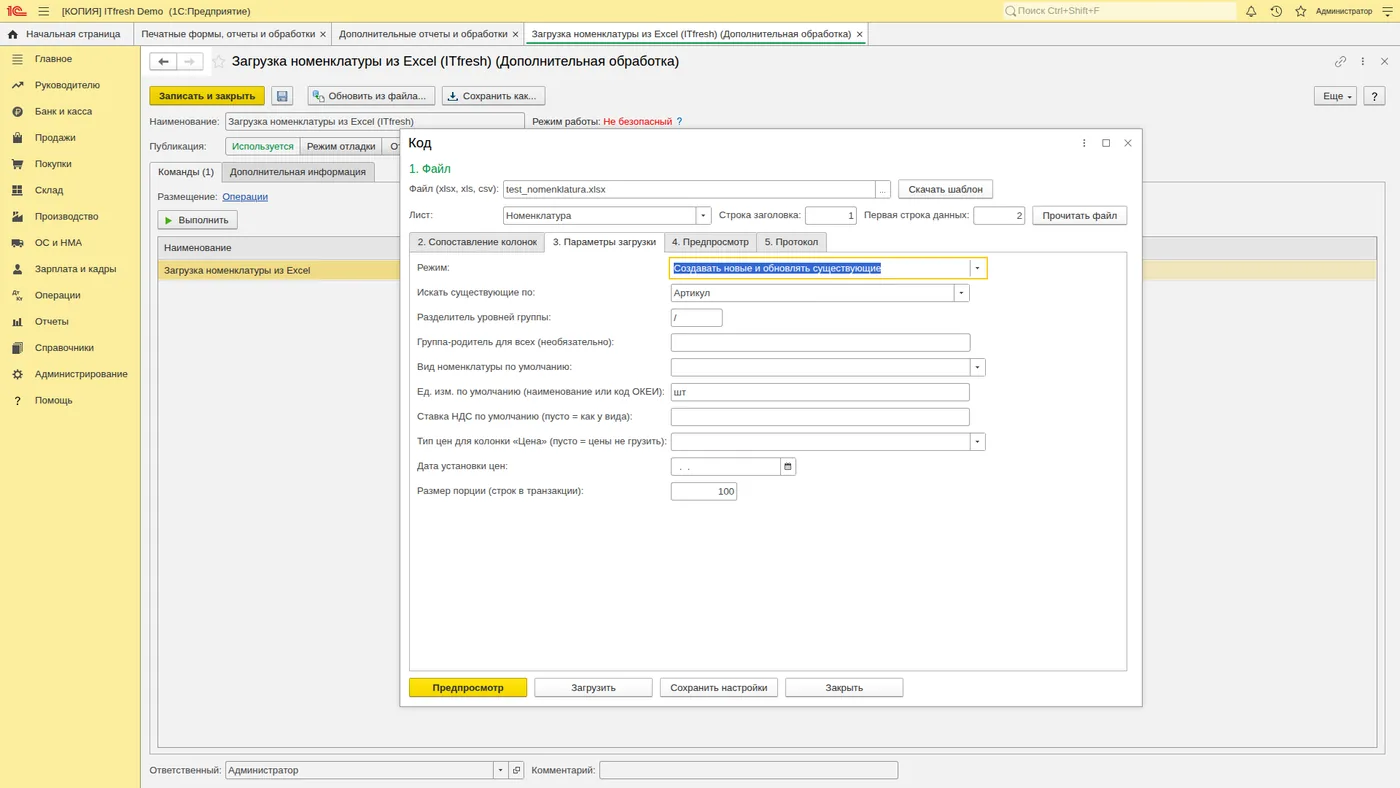1400x788 pixels.
Task: Open the 'Еще' menu button
Action: pos(1335,96)
